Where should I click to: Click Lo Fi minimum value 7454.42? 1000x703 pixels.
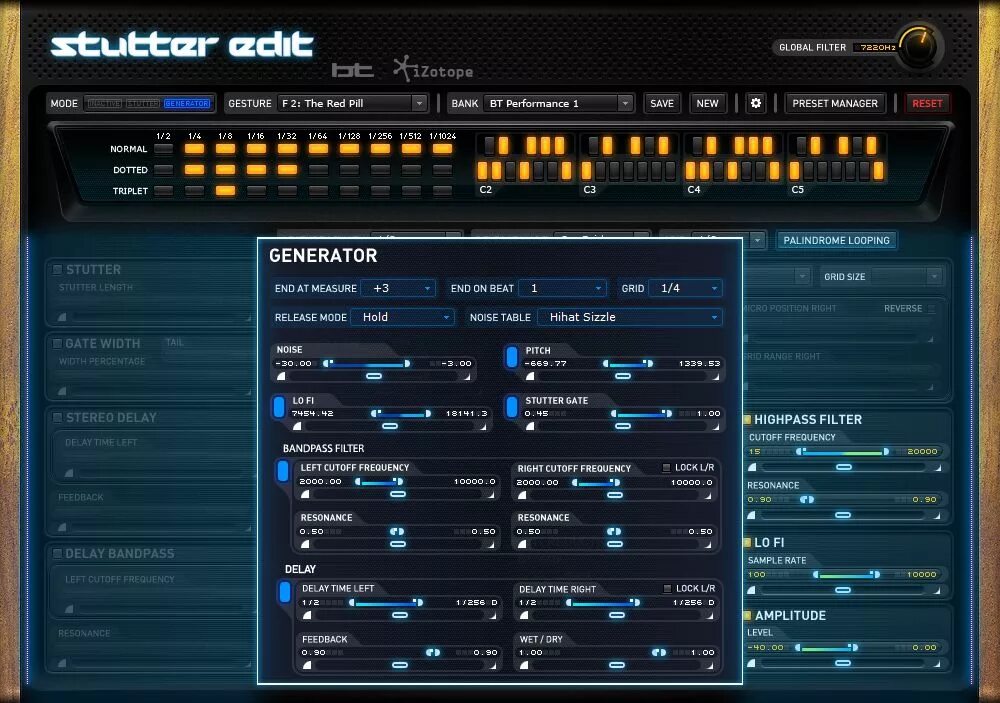point(312,413)
